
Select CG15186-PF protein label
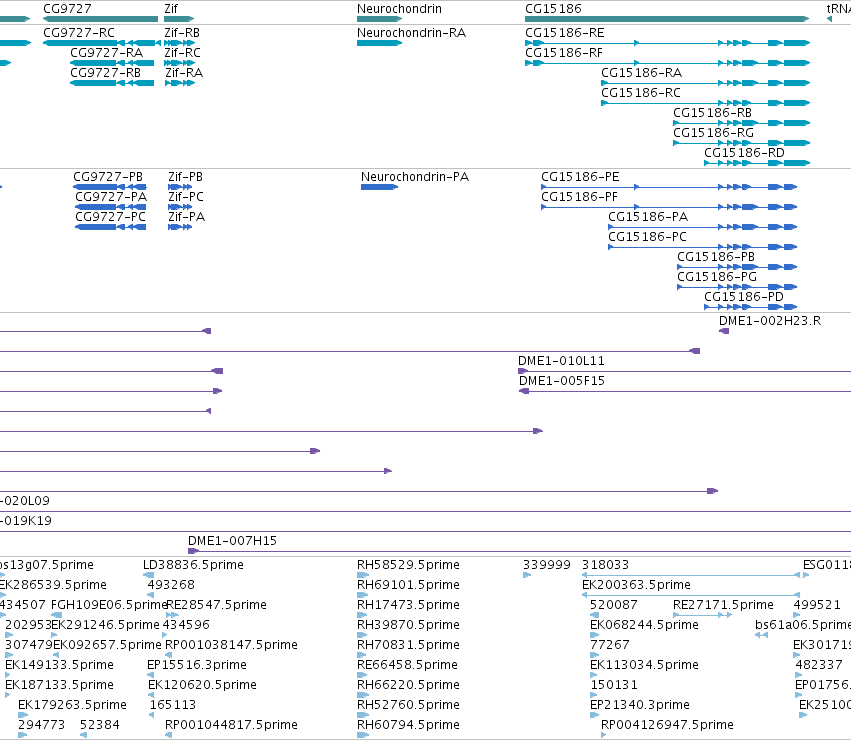[x=580, y=197]
